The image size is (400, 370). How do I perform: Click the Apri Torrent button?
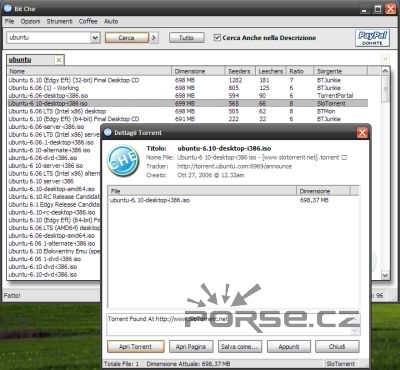point(136,347)
